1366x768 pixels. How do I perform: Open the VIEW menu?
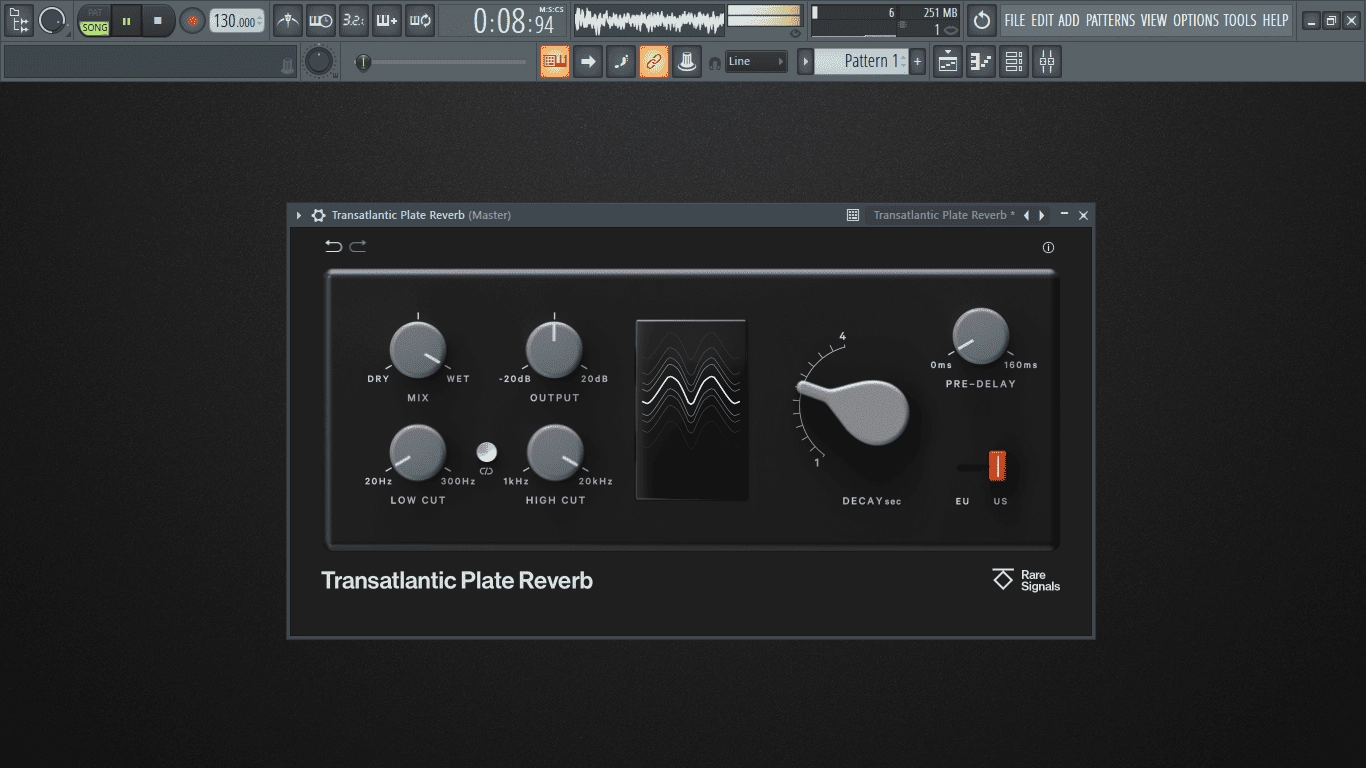click(1154, 20)
